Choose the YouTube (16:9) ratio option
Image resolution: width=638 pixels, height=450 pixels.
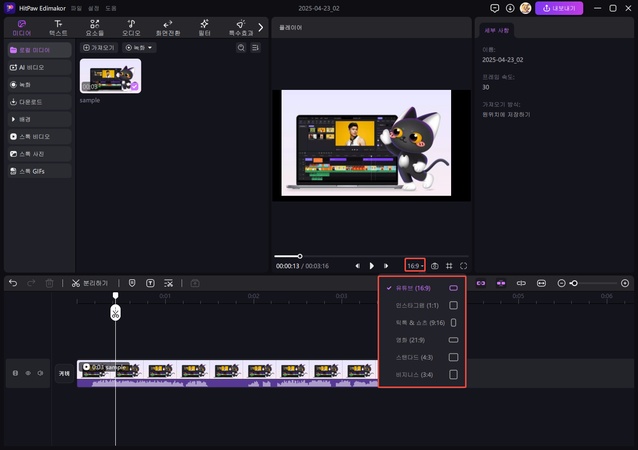[422, 288]
